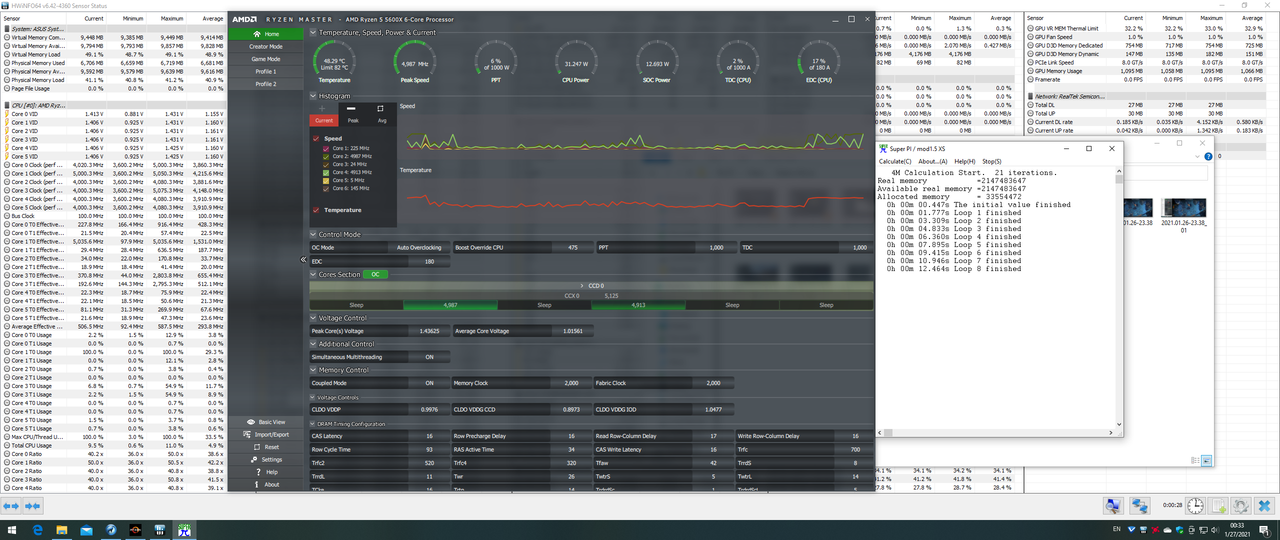Image resolution: width=1280 pixels, height=540 pixels.
Task: Collapse the Histogram section
Action: click(x=313, y=96)
